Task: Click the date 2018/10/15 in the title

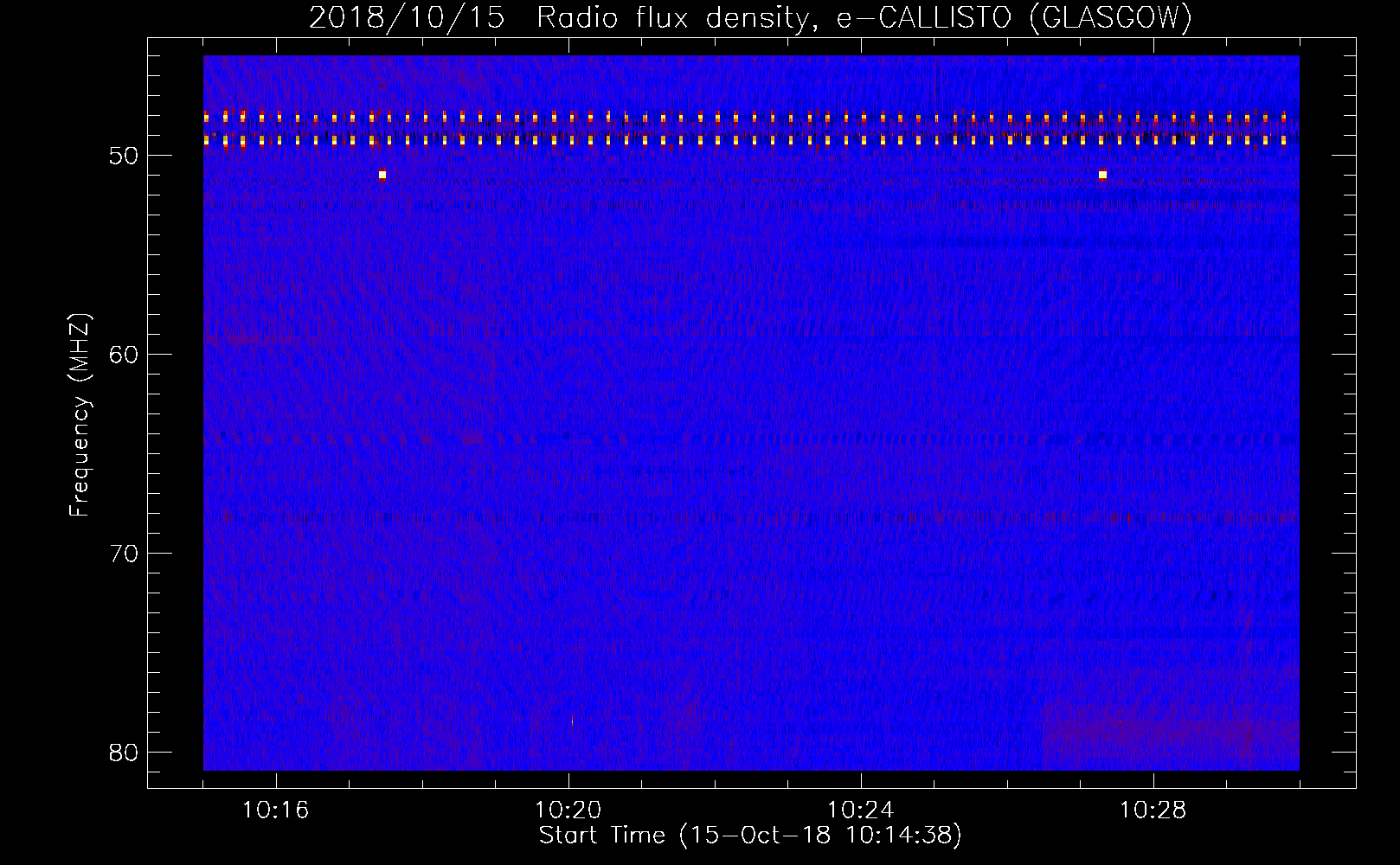Action: click(x=407, y=18)
